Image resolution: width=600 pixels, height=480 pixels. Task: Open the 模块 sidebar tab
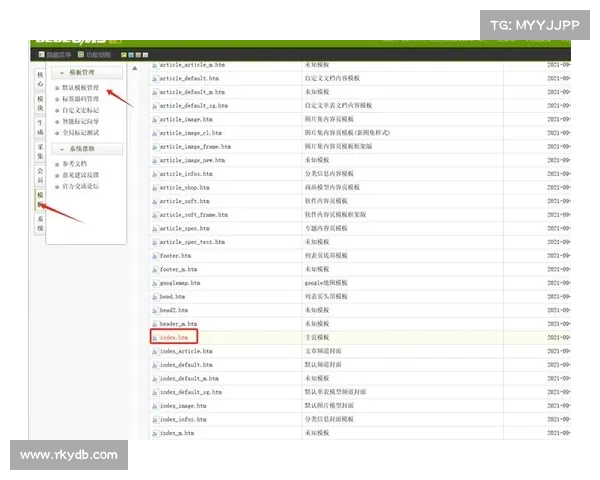pos(40,103)
